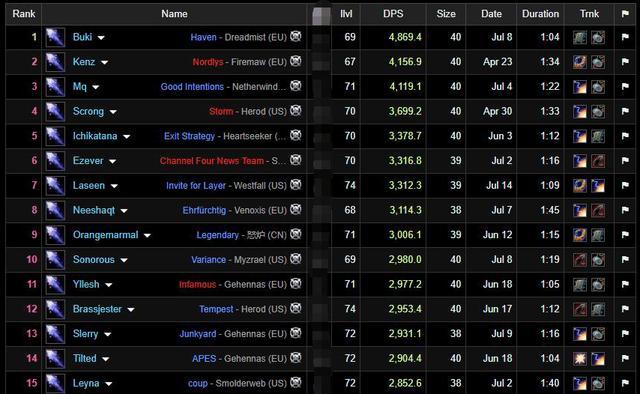Click Tilted's class icon
640x394 pixels.
pos(55,358)
